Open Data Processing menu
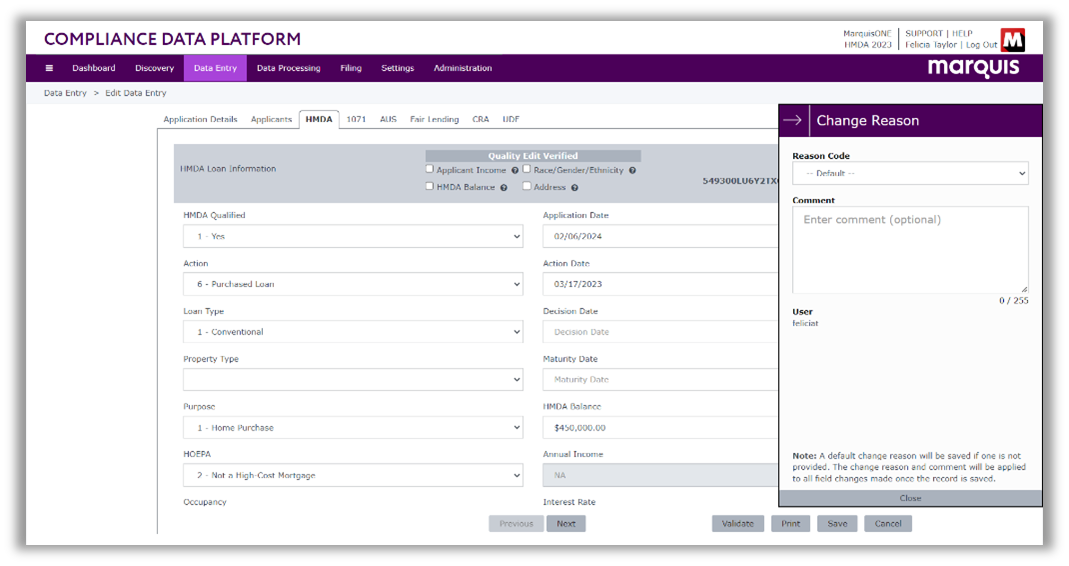The width and height of the screenshot is (1069, 566). point(288,68)
